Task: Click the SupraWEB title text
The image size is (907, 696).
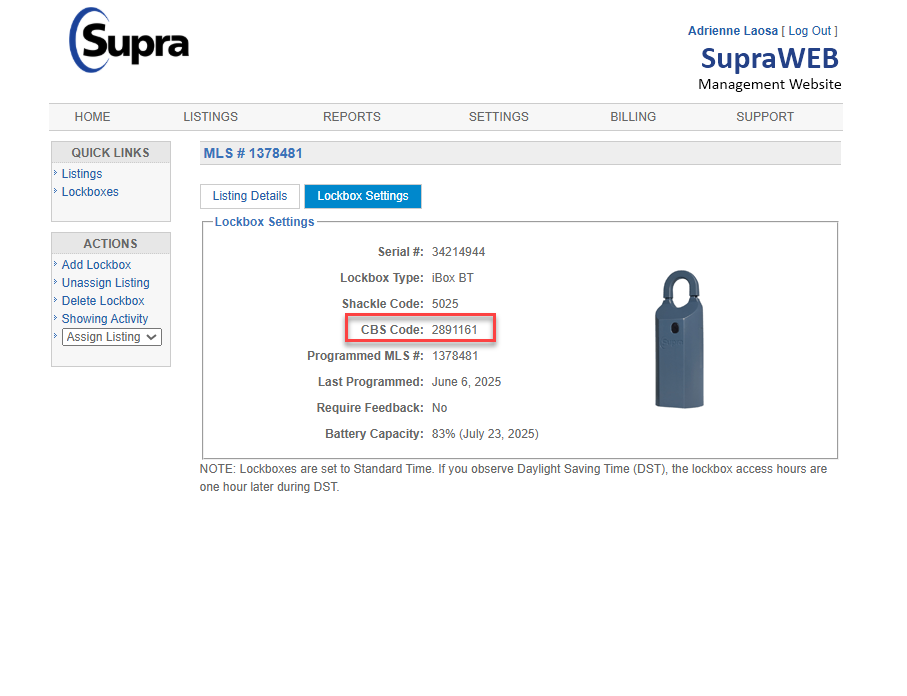Action: (x=769, y=58)
